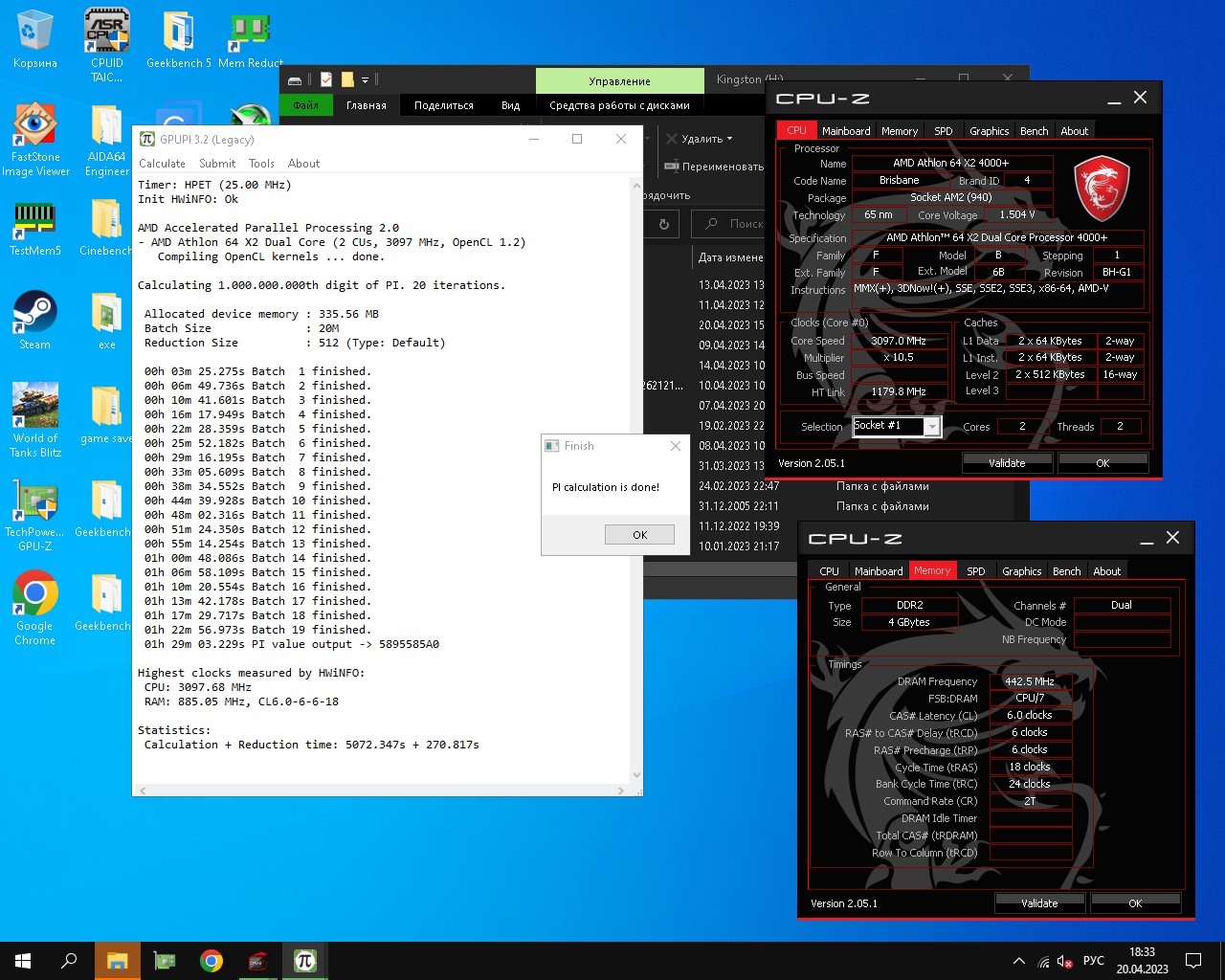The image size is (1225, 980).
Task: Switch to Mainboard tab in upper CPU-Z
Action: click(846, 131)
